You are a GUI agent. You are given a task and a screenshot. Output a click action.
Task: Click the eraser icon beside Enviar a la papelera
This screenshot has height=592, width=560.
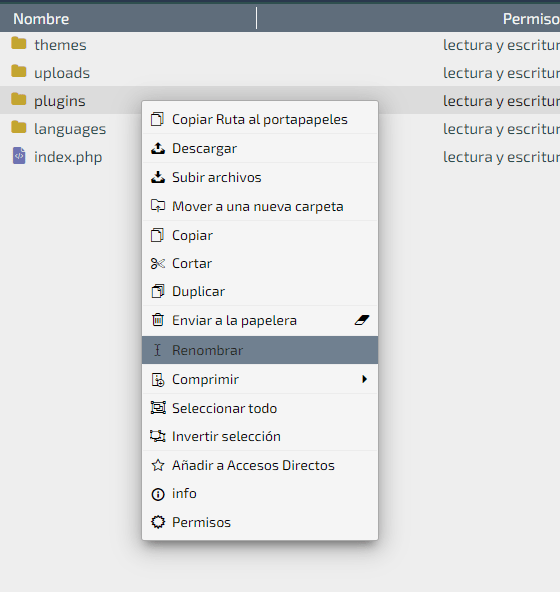coord(362,320)
